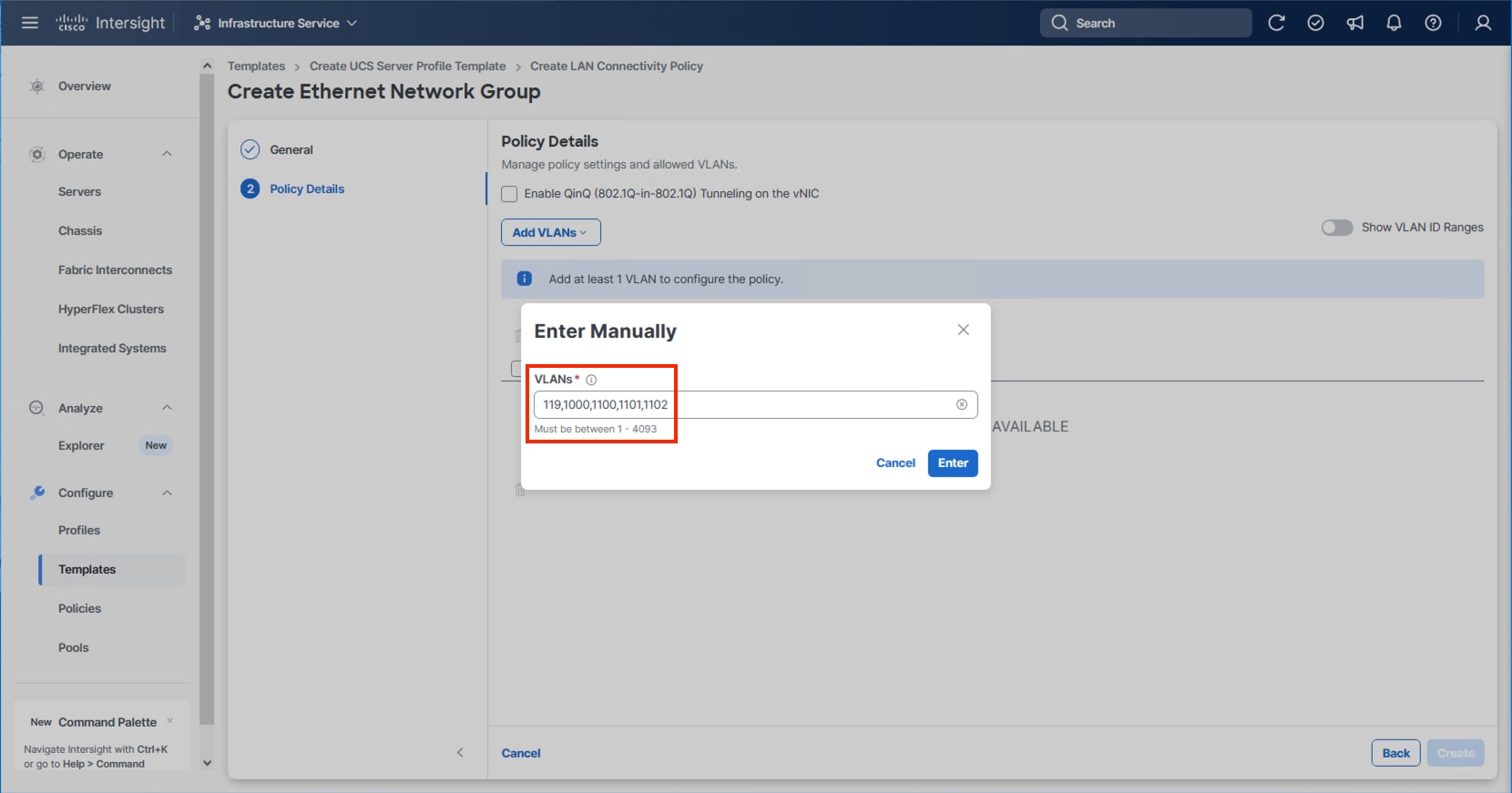Click the Back button
Viewport: 1512px width, 793px height.
tap(1395, 753)
